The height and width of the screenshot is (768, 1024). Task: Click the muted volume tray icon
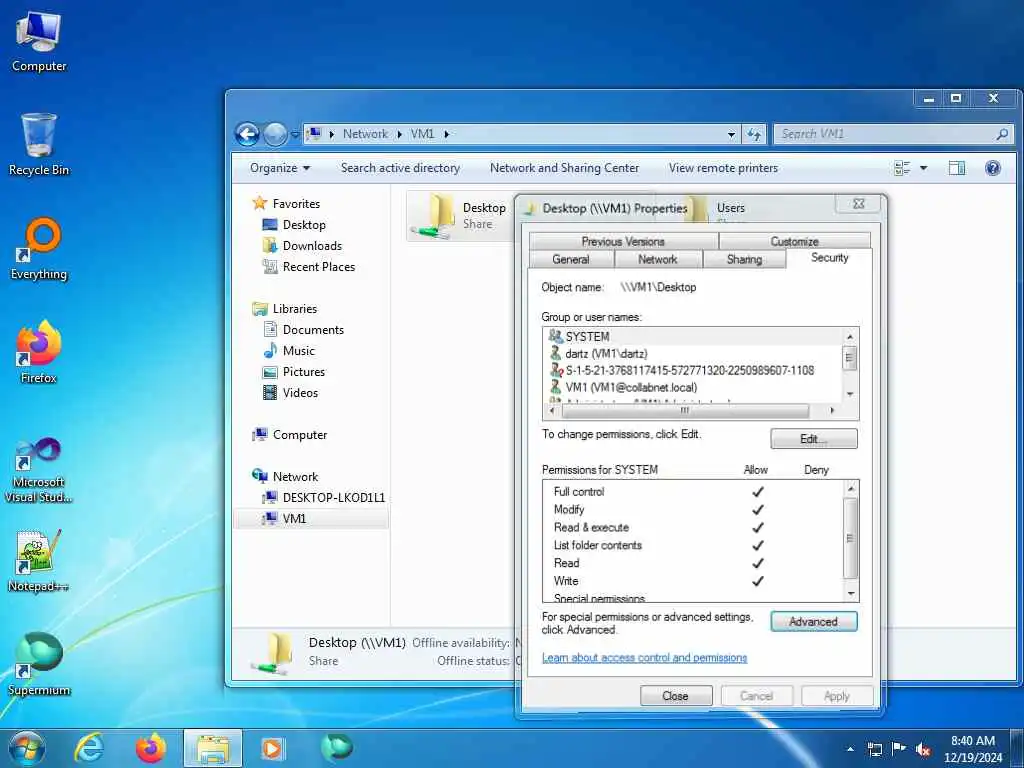tap(923, 749)
